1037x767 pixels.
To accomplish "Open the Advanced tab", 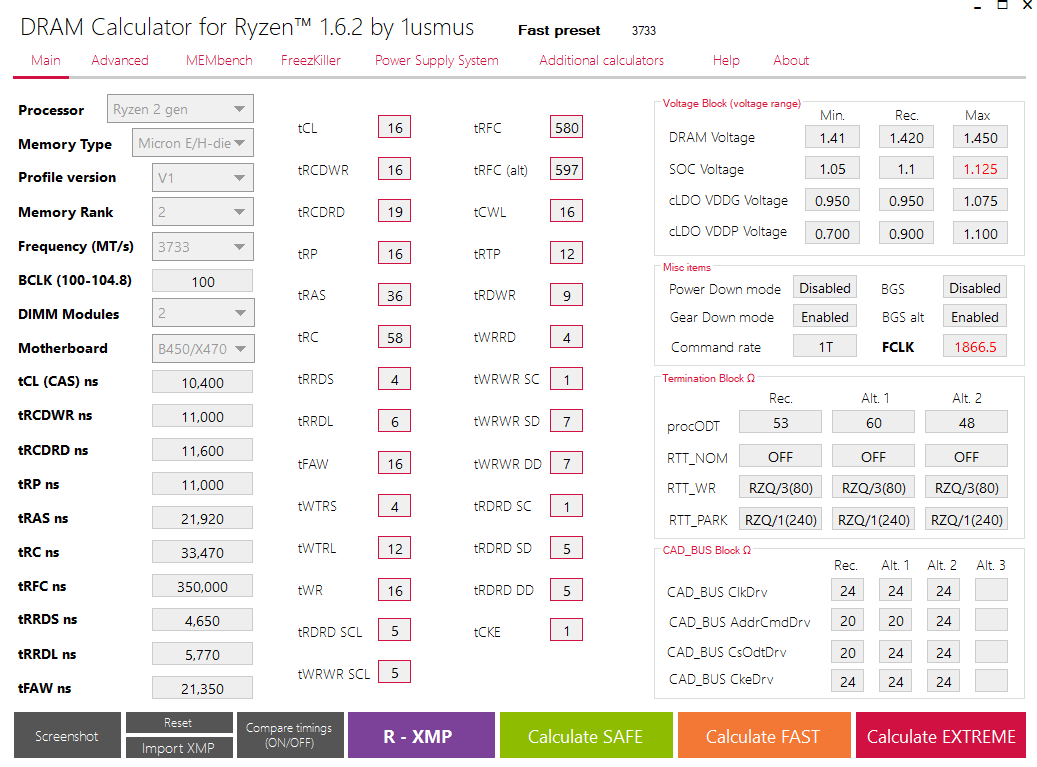I will pos(120,60).
